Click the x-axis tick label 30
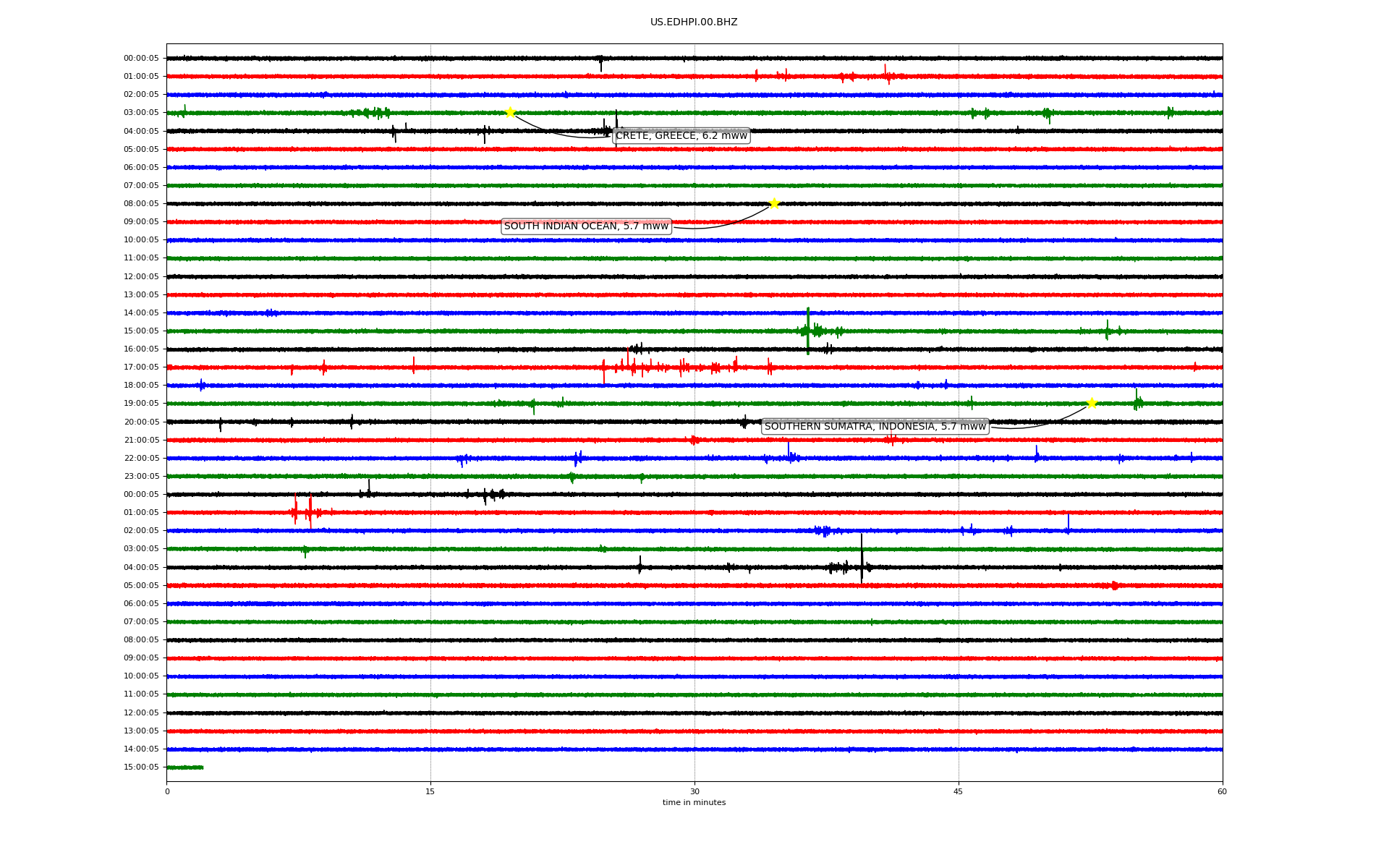Screen dimensions: 1389x868 point(694,791)
